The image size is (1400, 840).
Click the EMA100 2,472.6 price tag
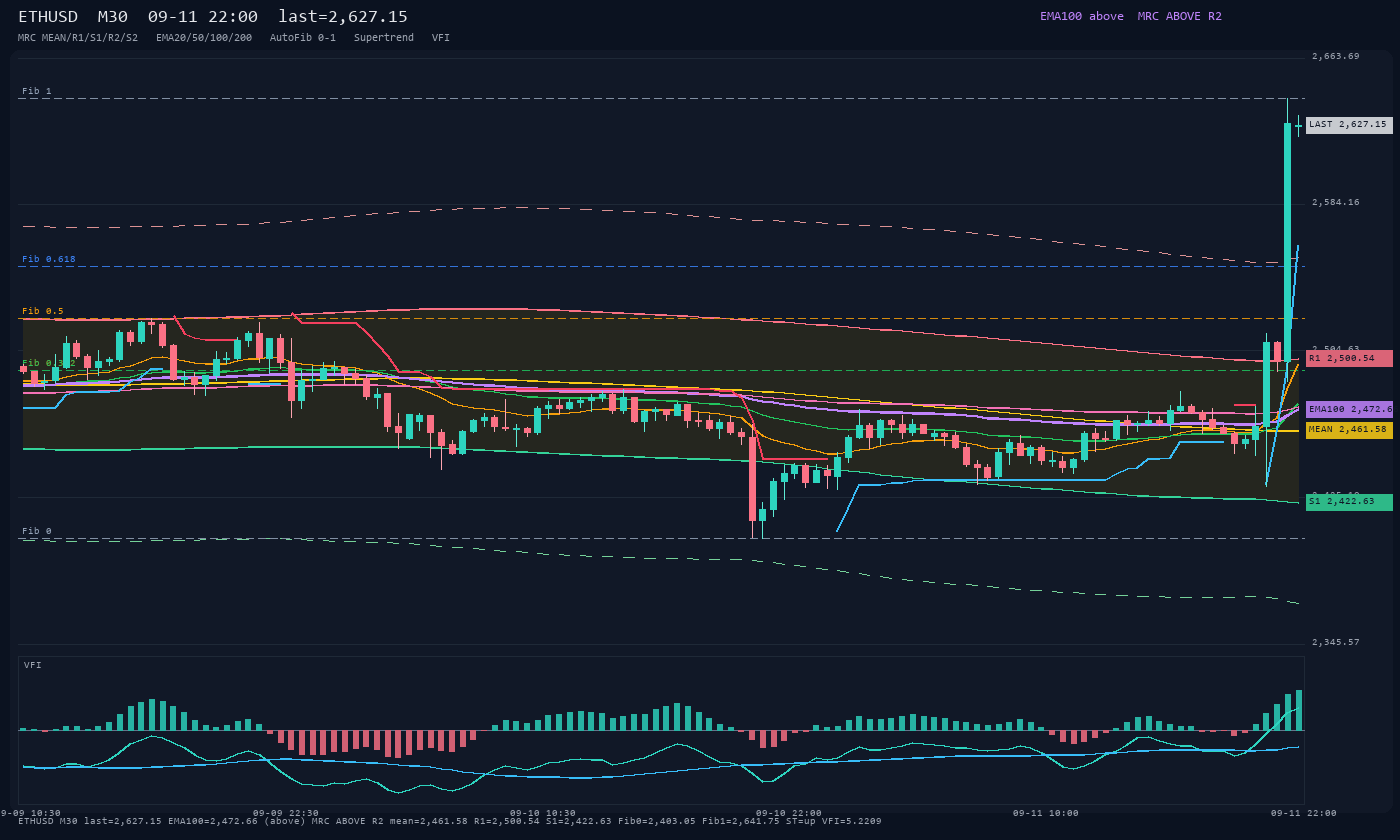pyautogui.click(x=1349, y=409)
